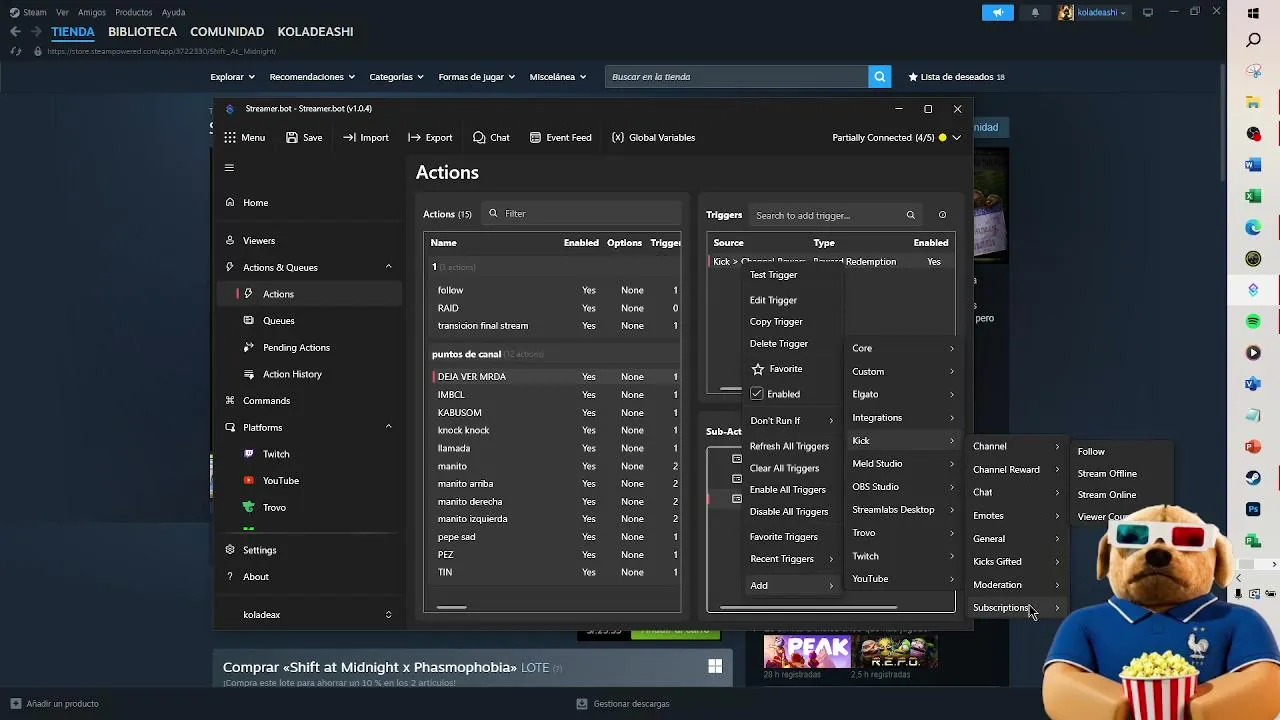Switch to the COMUNIDAD tab in Steam
Screen dimensions: 1280x720
tap(227, 32)
